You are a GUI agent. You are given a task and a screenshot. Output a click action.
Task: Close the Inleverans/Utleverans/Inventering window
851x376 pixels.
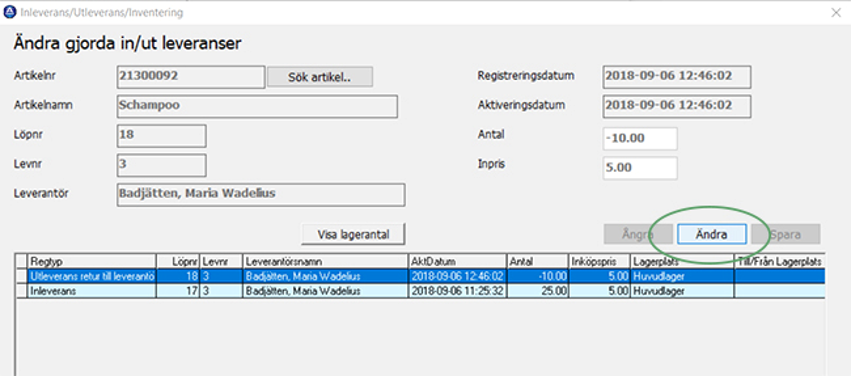click(836, 13)
